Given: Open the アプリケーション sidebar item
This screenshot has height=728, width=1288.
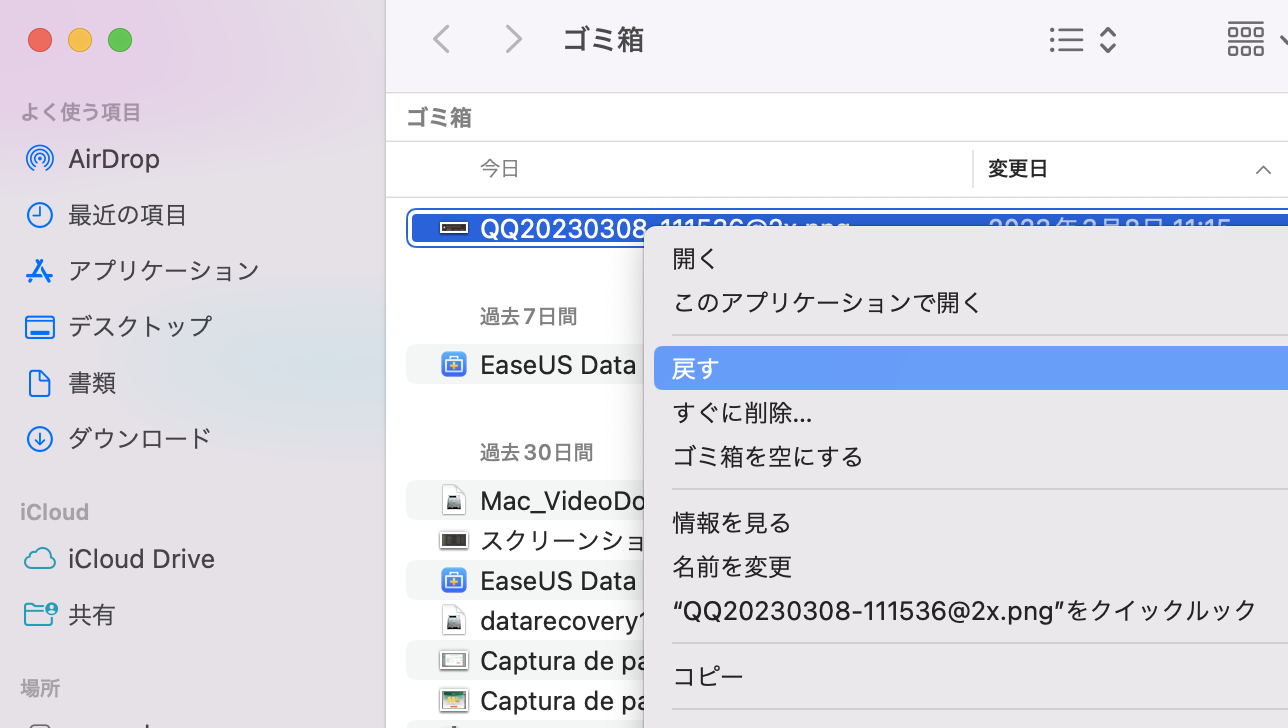Looking at the screenshot, I should tap(40, 270).
